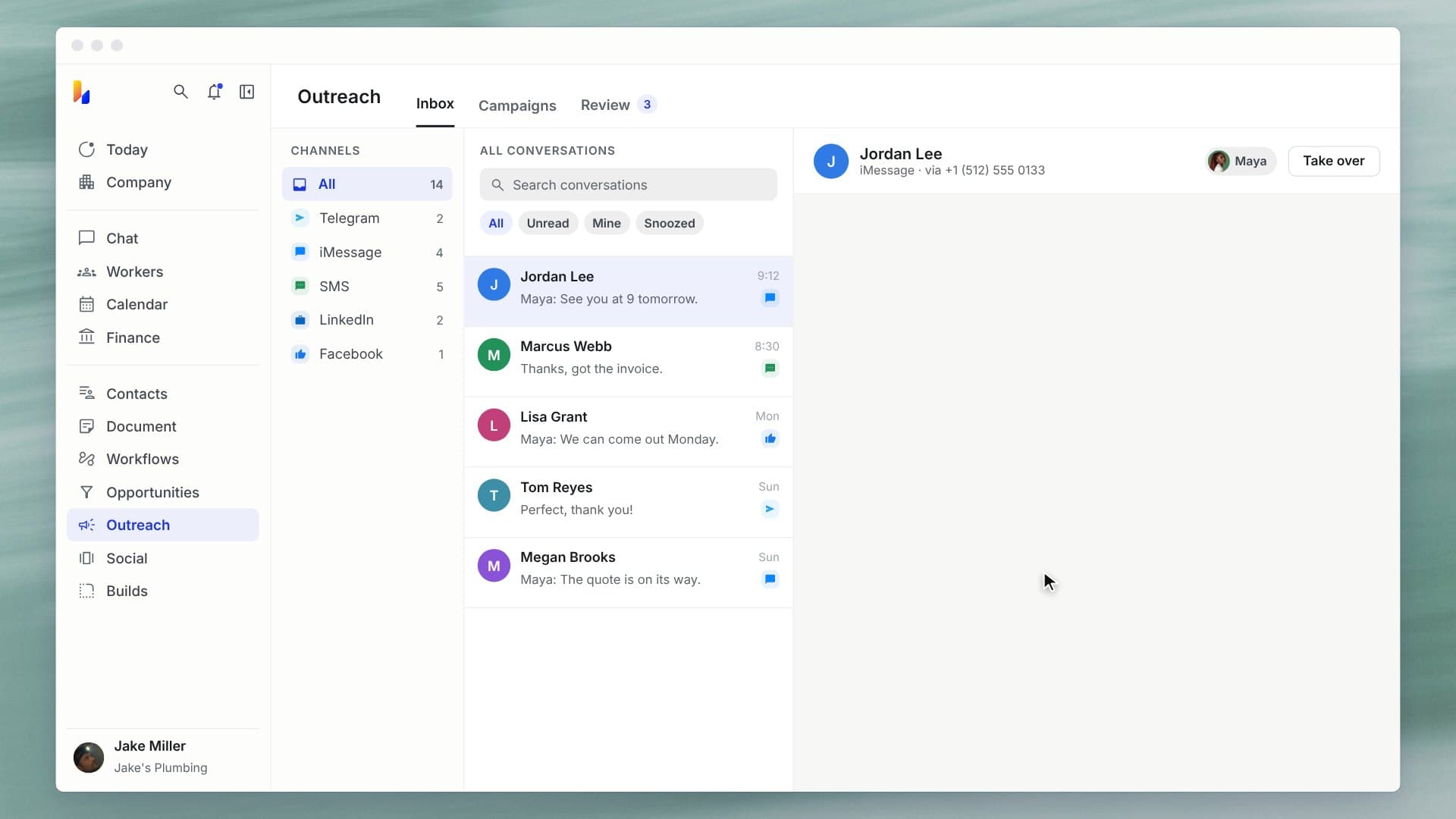The image size is (1456, 819).
Task: Open Company page in sidebar
Action: [x=163, y=182]
